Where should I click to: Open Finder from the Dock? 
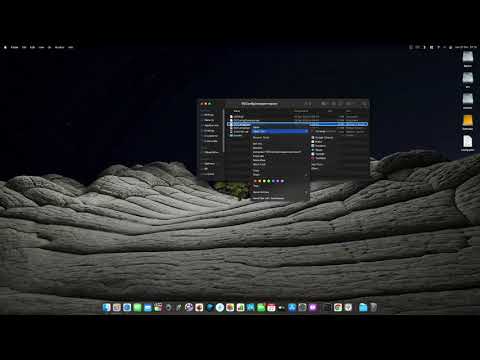pos(106,307)
